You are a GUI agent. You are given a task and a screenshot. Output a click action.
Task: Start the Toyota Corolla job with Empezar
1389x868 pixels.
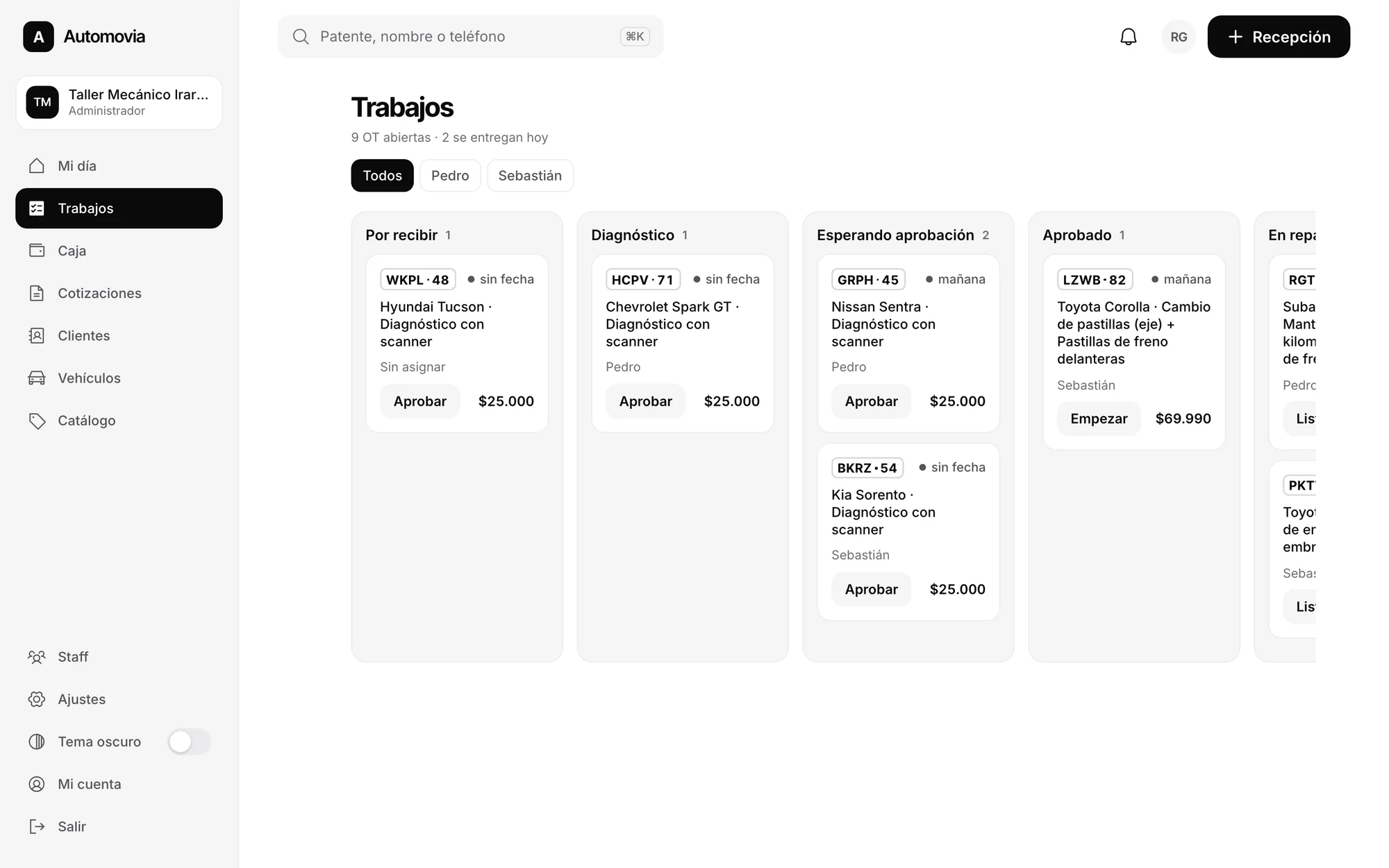pos(1099,419)
